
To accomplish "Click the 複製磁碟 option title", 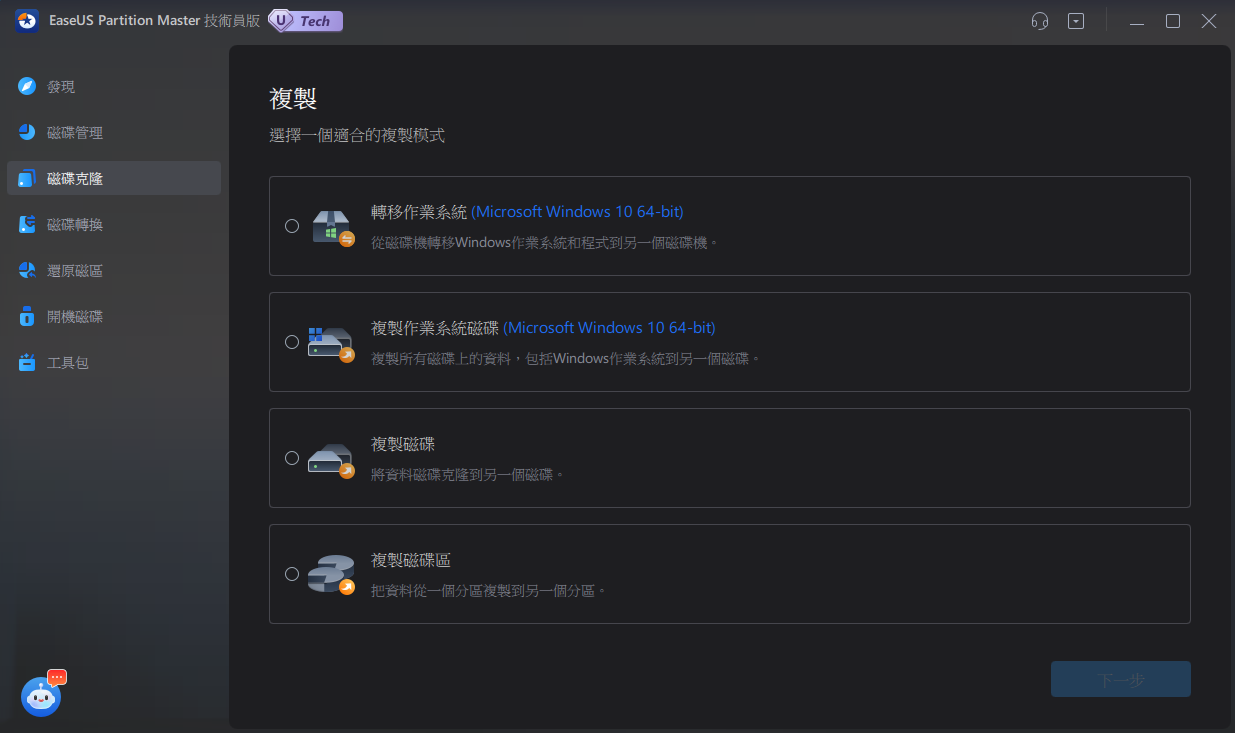I will click(x=403, y=444).
